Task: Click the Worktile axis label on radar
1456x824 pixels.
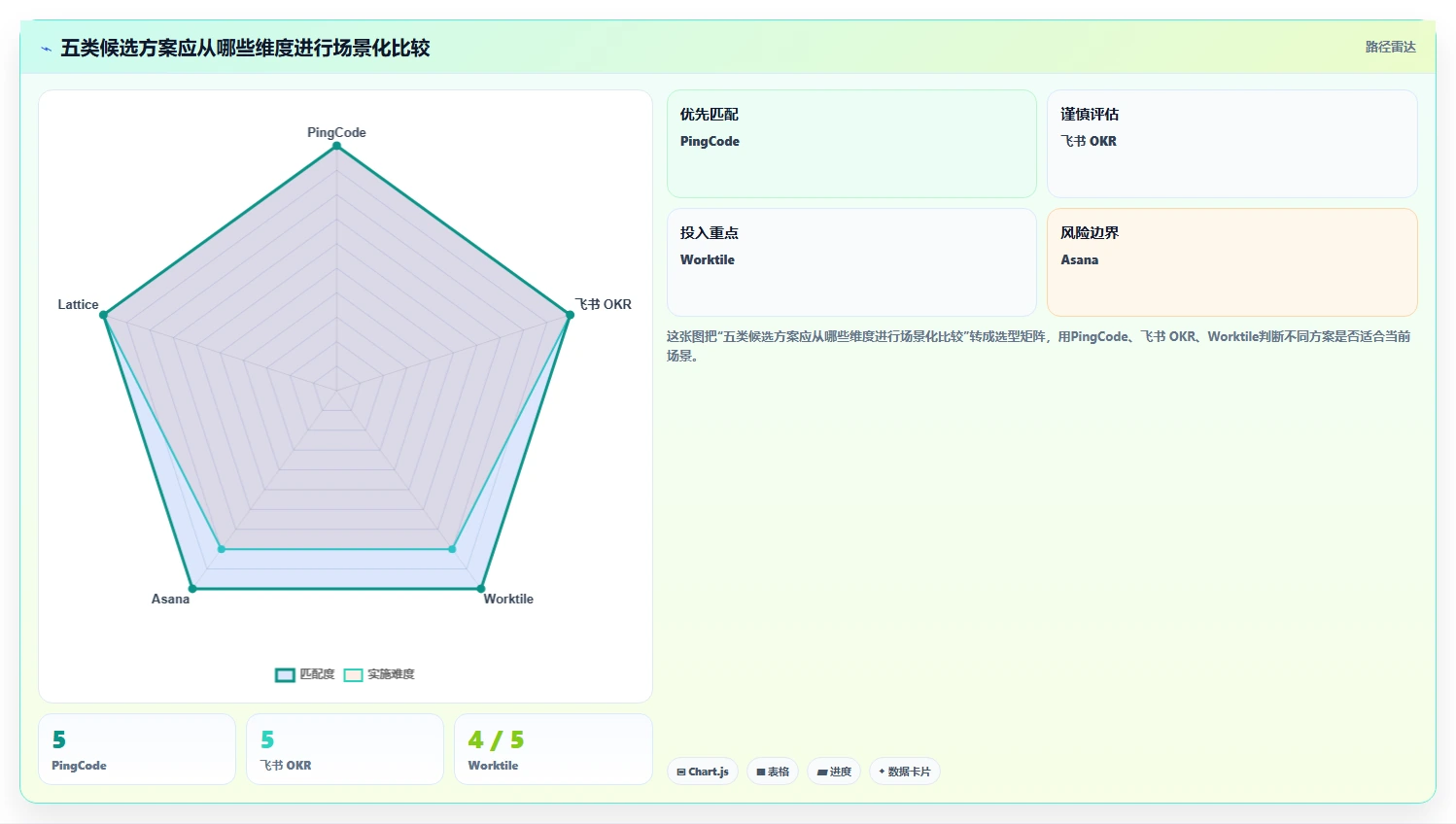Action: [x=508, y=599]
